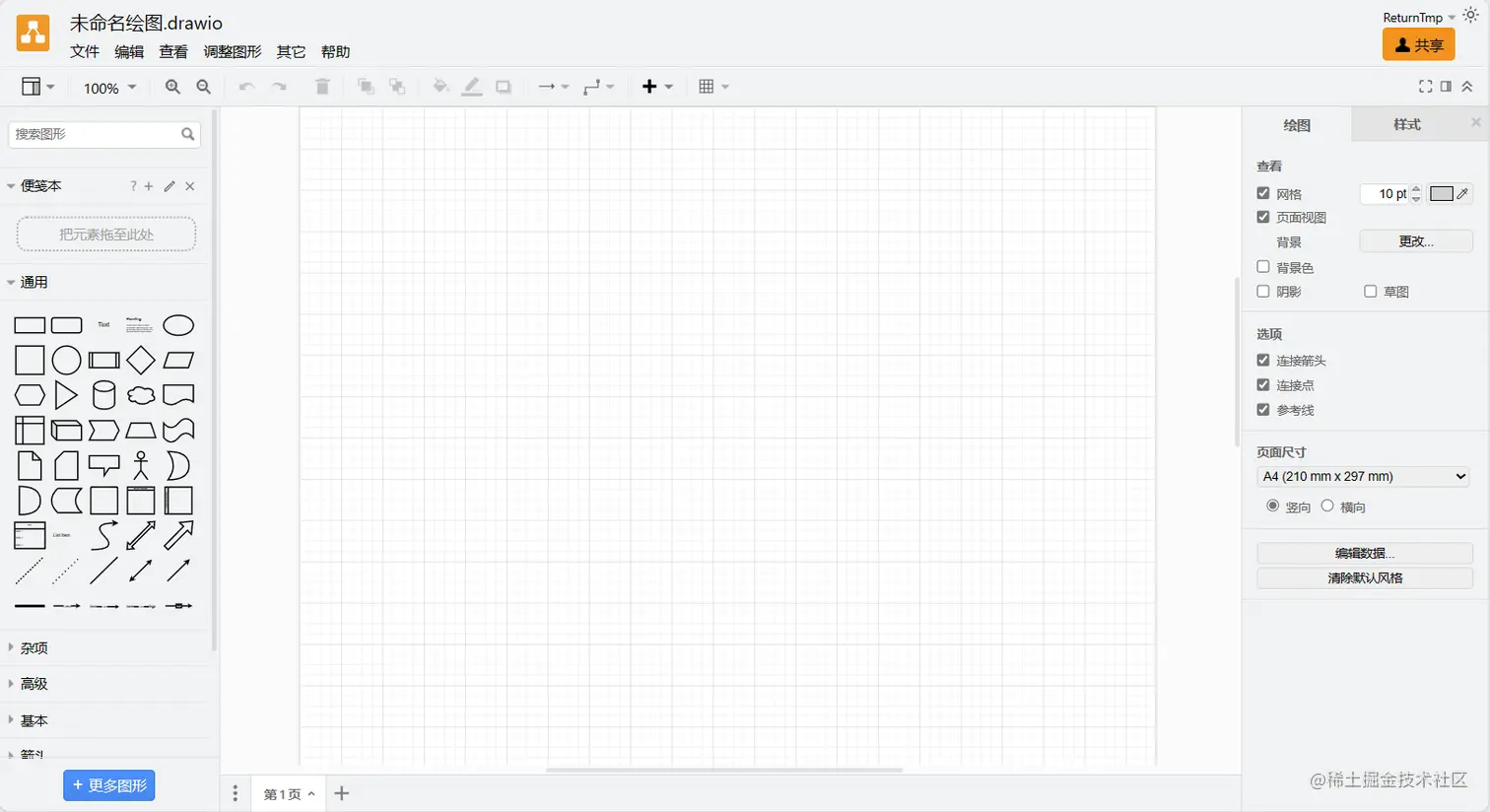
Task: Open the connection arrow style dropdown
Action: coord(554,87)
